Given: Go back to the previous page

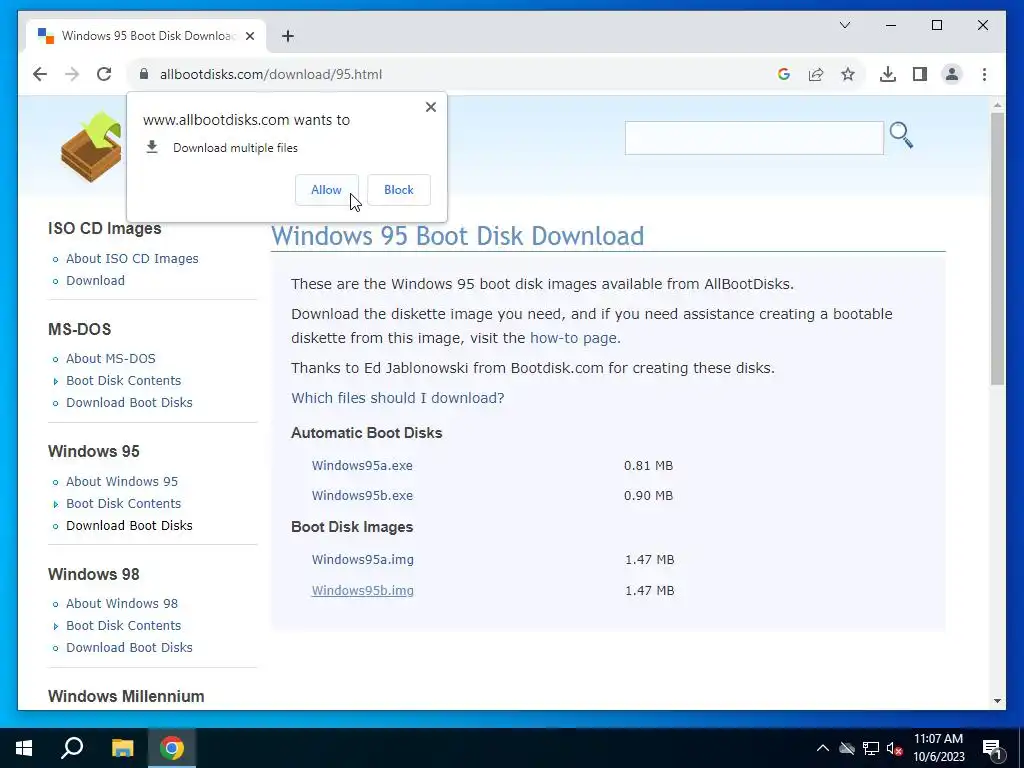Looking at the screenshot, I should tap(40, 74).
